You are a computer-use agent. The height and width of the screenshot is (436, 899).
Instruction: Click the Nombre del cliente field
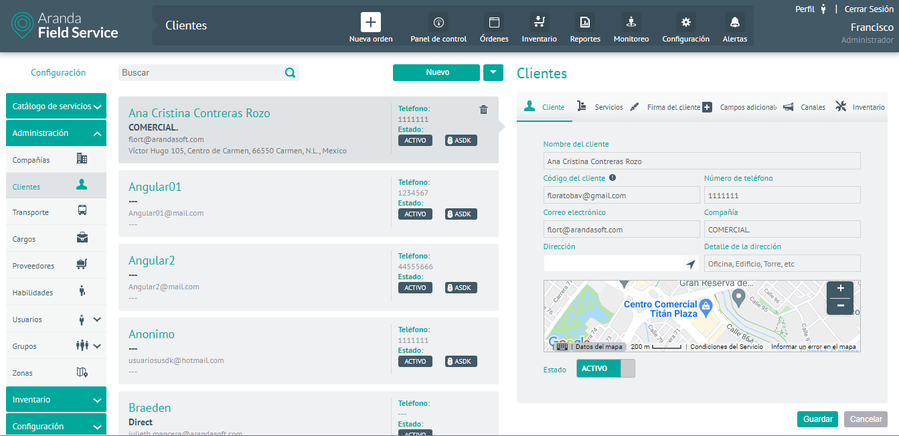tap(701, 160)
